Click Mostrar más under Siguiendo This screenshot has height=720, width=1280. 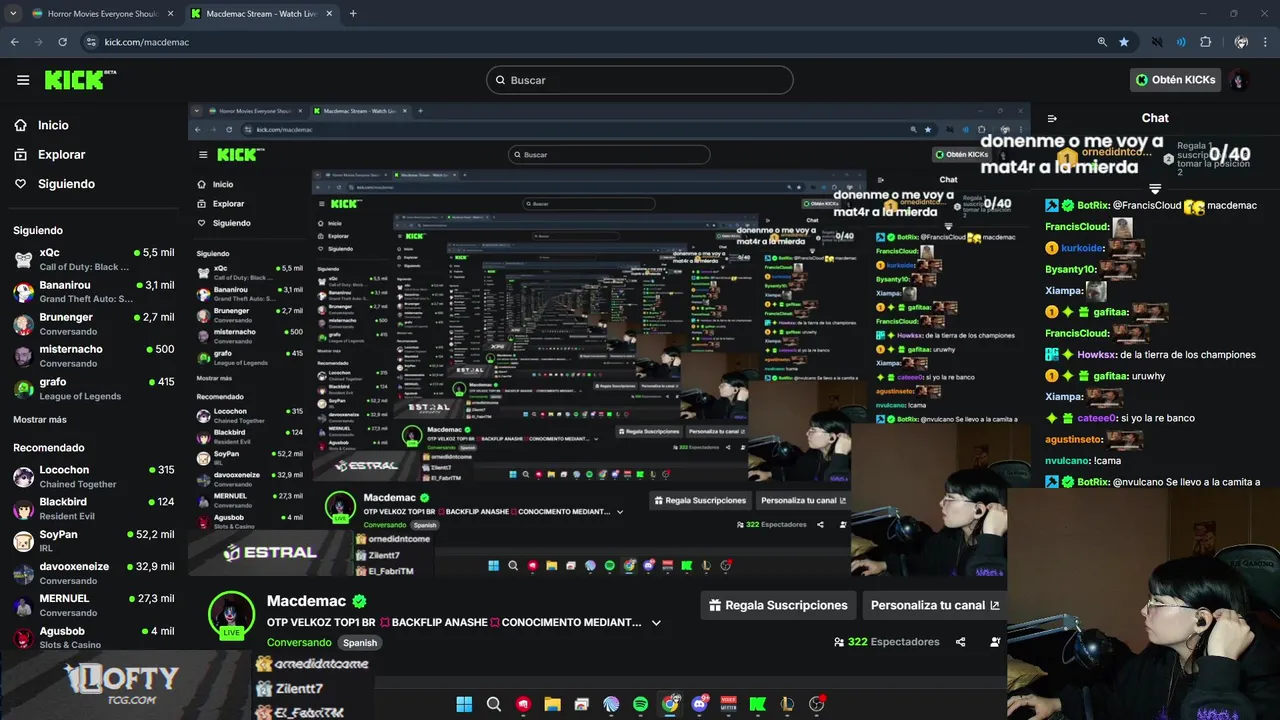click(40, 419)
